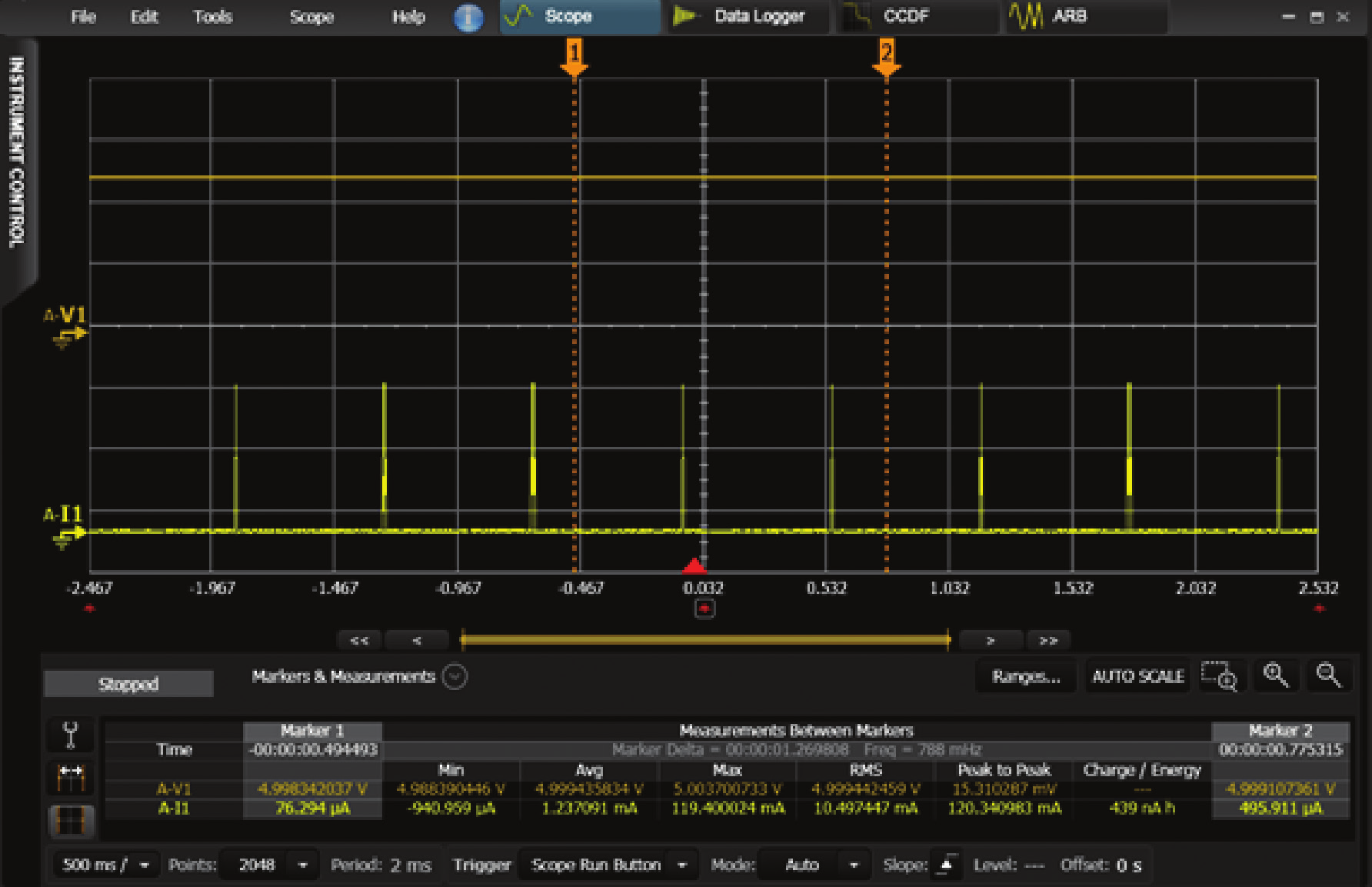Viewport: 1372px width, 887px height.
Task: Switch to the ARB tab
Action: point(1086,16)
